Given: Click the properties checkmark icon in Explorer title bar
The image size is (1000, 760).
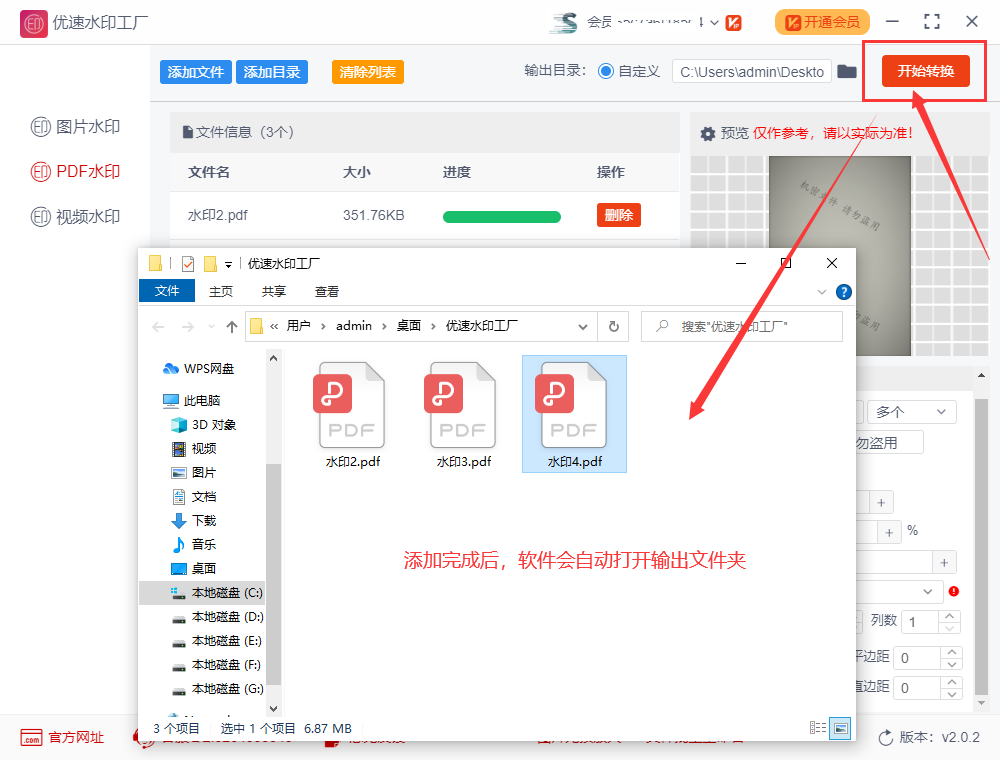Looking at the screenshot, I should (188, 263).
